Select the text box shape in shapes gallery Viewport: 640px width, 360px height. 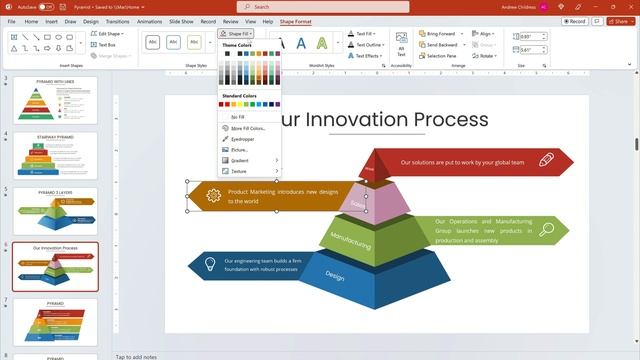14,37
